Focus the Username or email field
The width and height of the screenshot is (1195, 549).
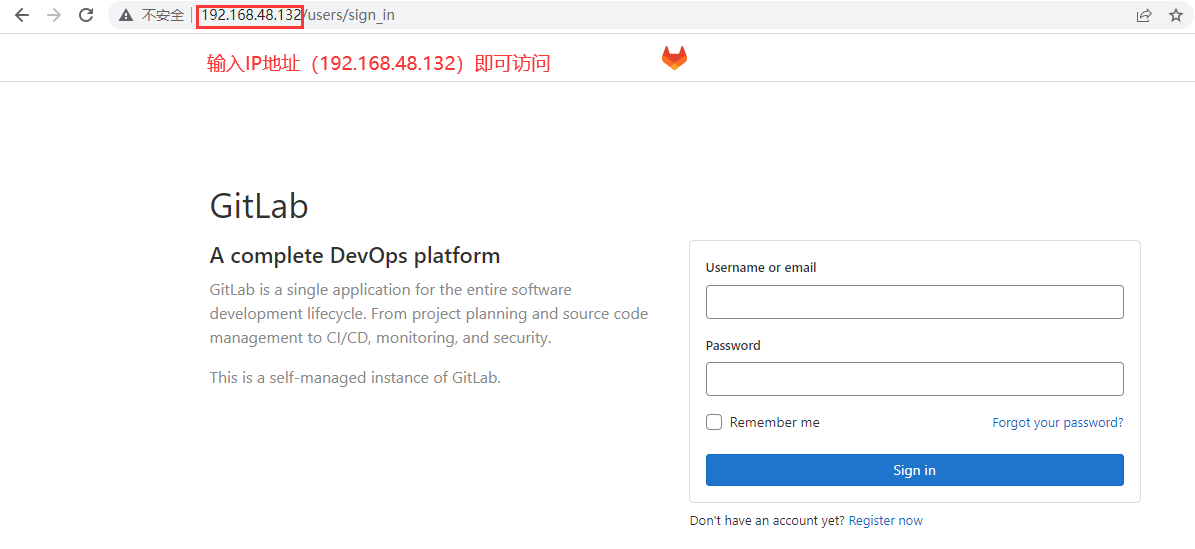click(915, 302)
